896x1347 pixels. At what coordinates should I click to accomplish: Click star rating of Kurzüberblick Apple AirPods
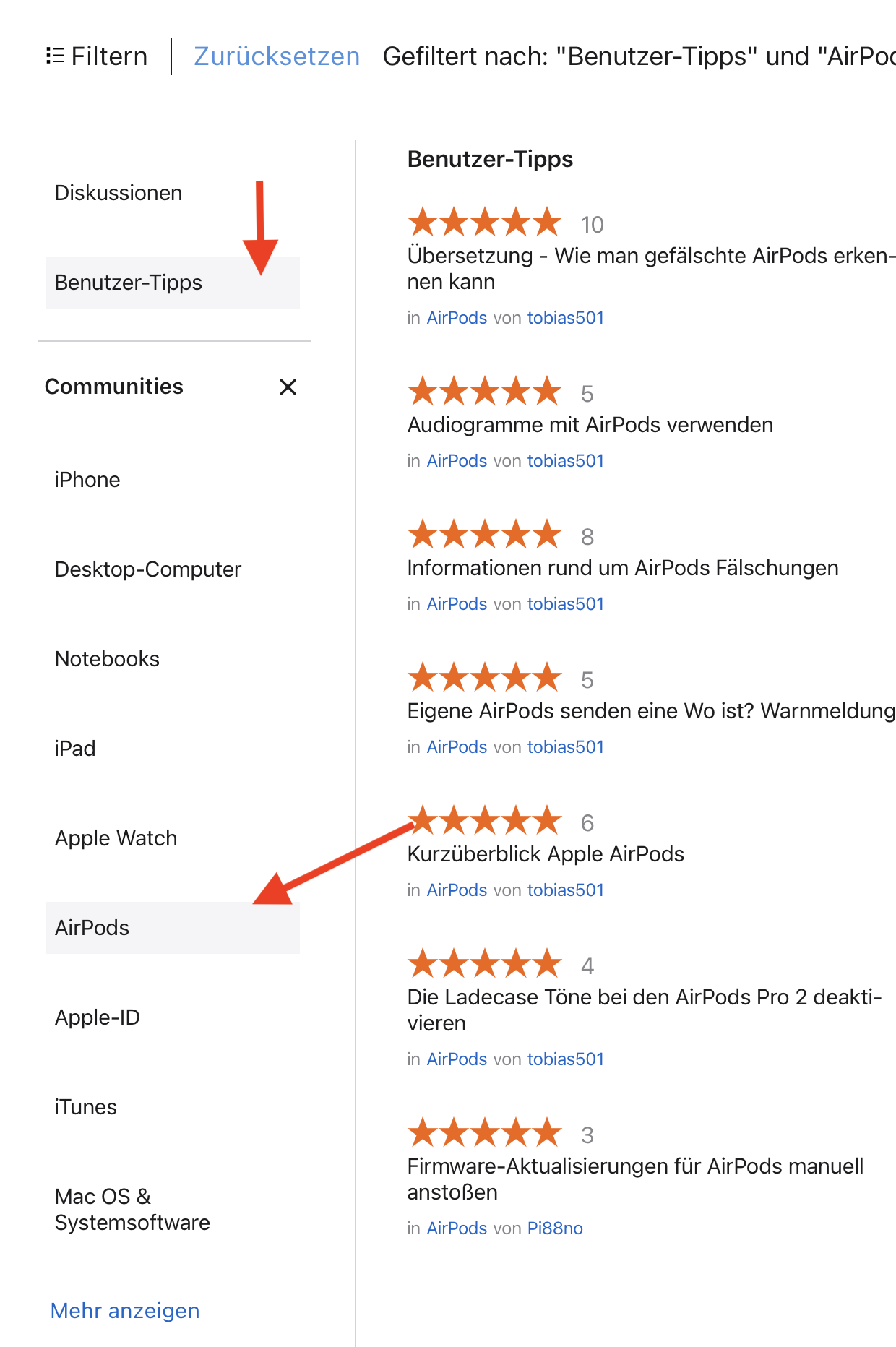(x=484, y=822)
